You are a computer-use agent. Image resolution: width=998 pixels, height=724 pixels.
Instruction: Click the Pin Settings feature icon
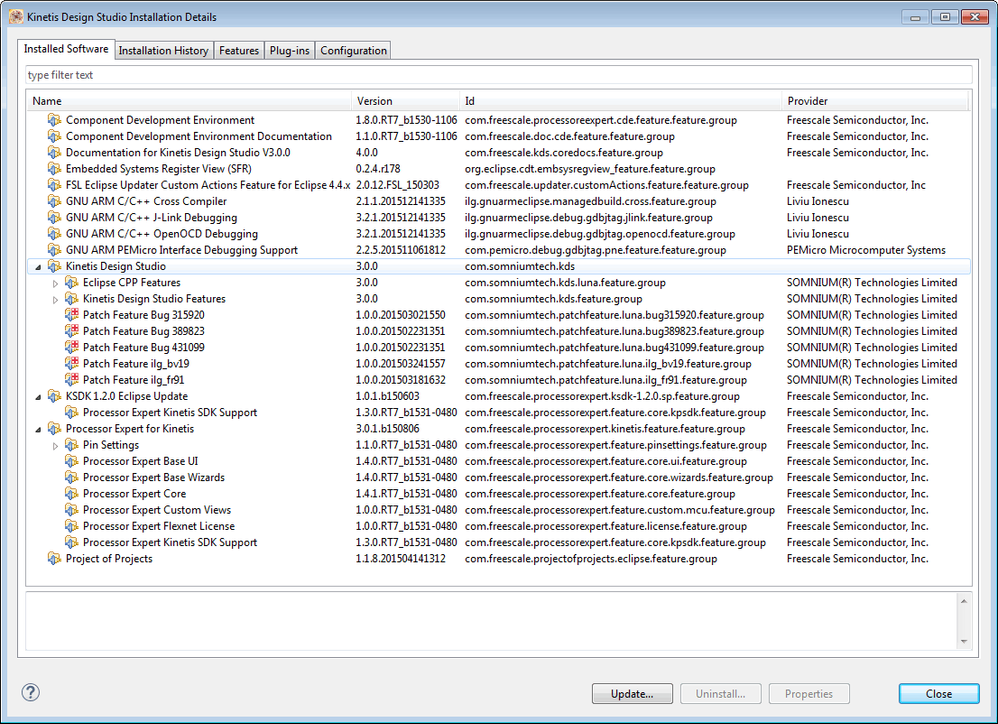coord(72,445)
